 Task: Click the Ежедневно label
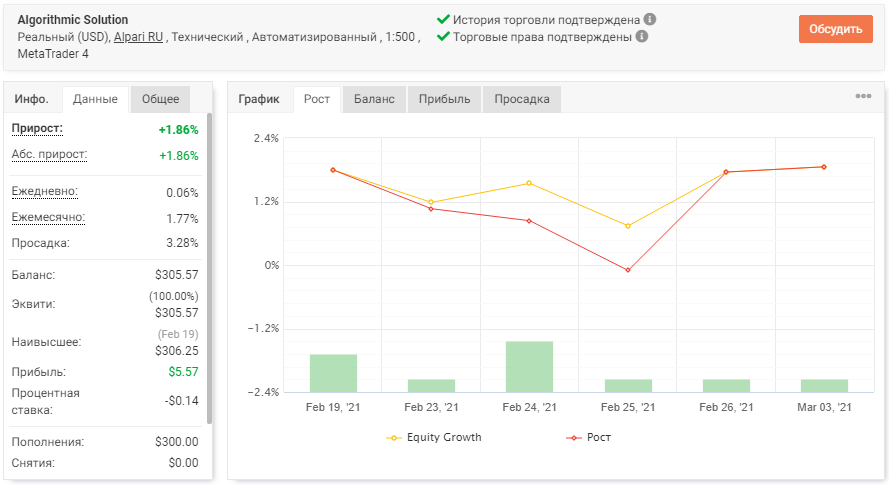(45, 192)
